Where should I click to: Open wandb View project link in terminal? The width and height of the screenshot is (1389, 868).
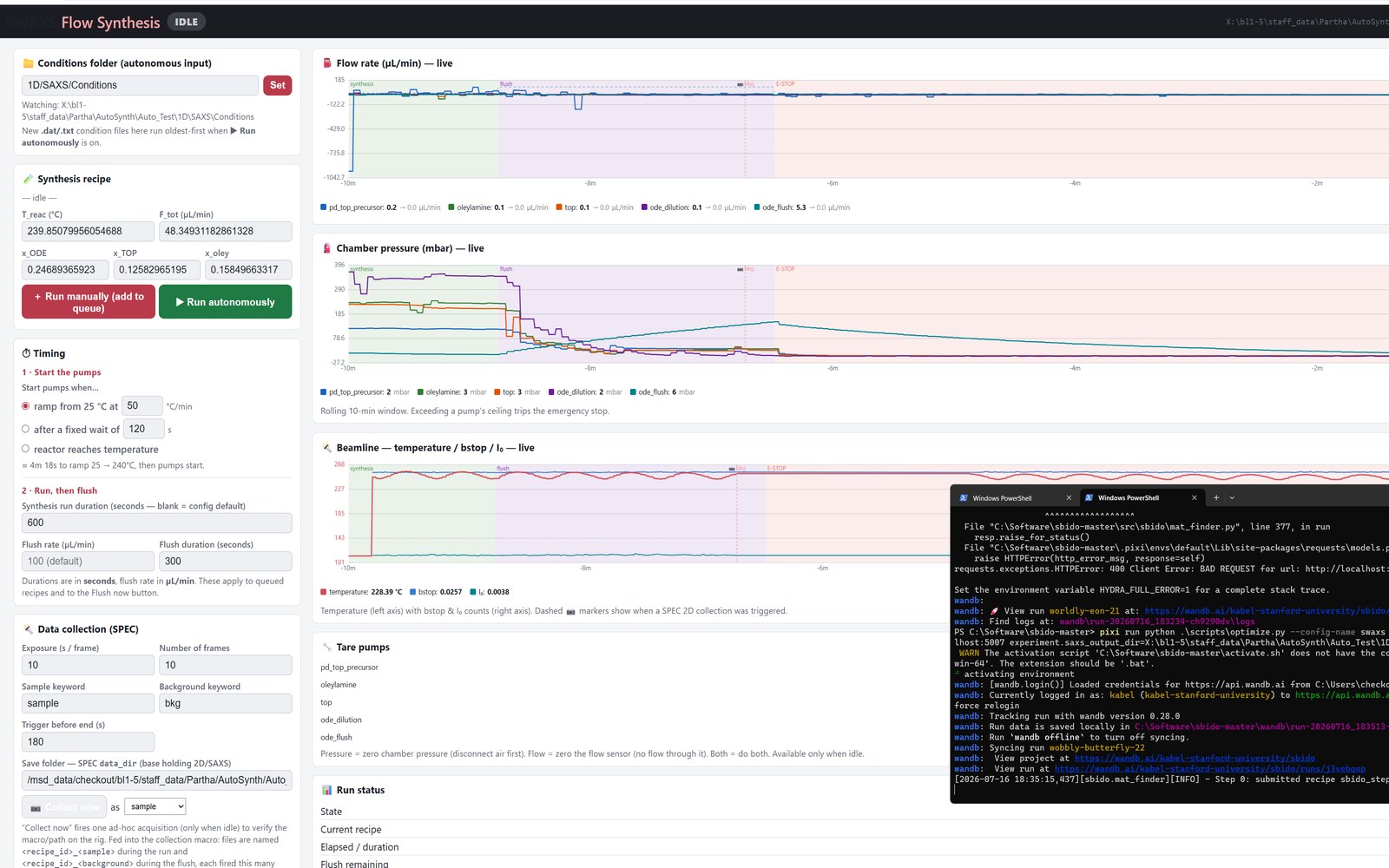pyautogui.click(x=1195, y=759)
